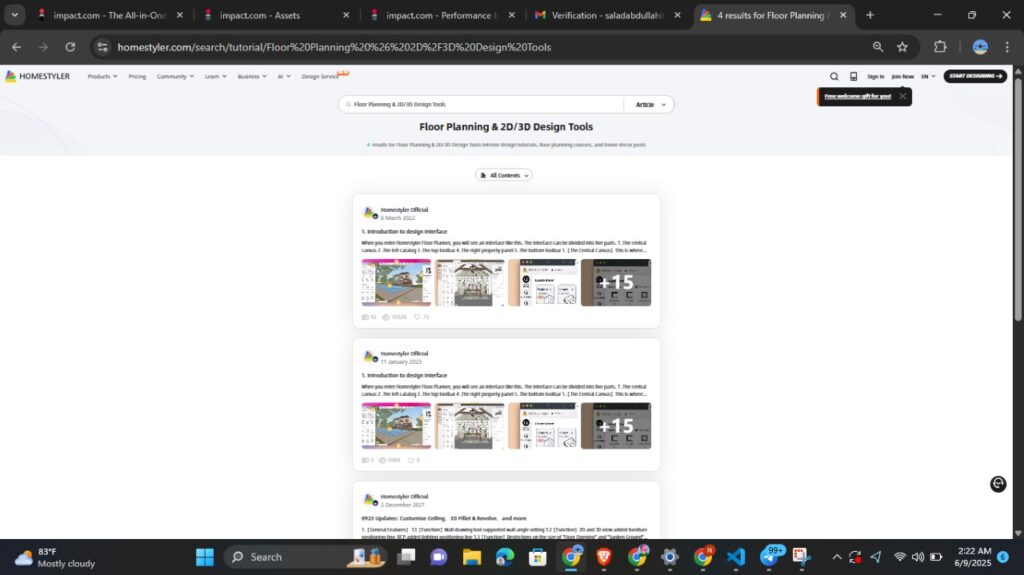Expand the AI menu
The width and height of the screenshot is (1024, 575).
283,76
